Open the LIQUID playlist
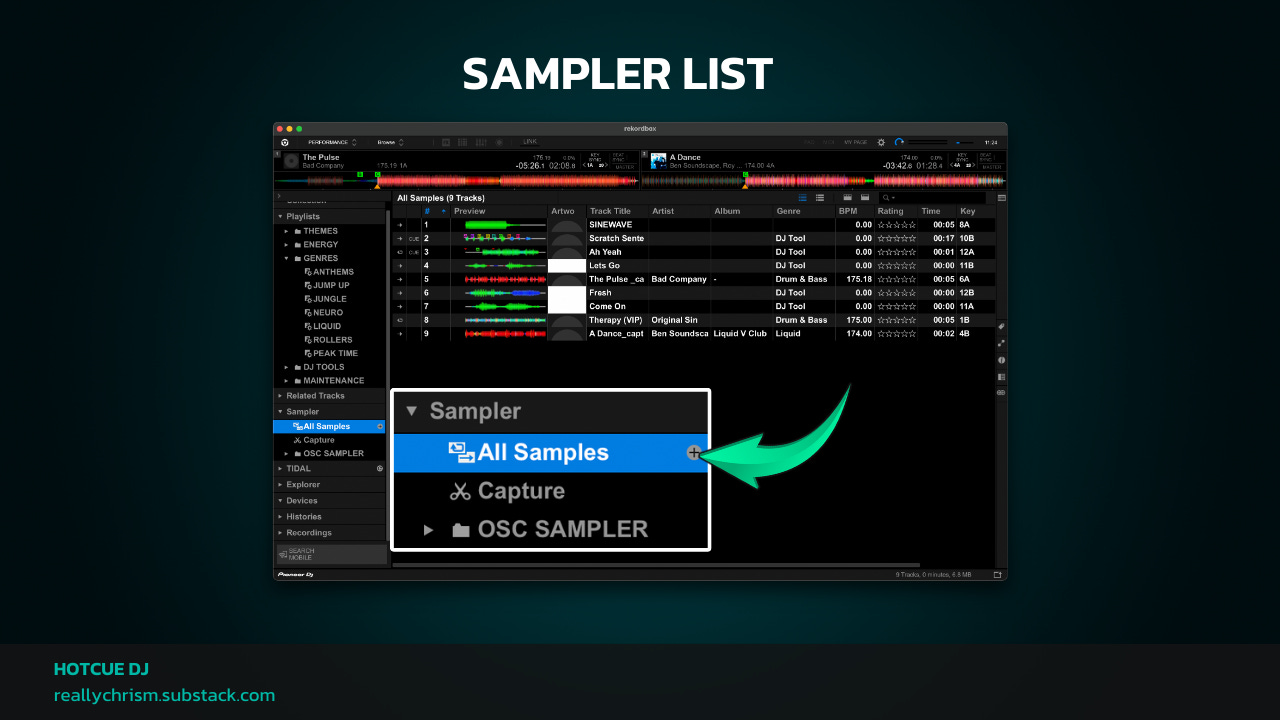 tap(327, 326)
